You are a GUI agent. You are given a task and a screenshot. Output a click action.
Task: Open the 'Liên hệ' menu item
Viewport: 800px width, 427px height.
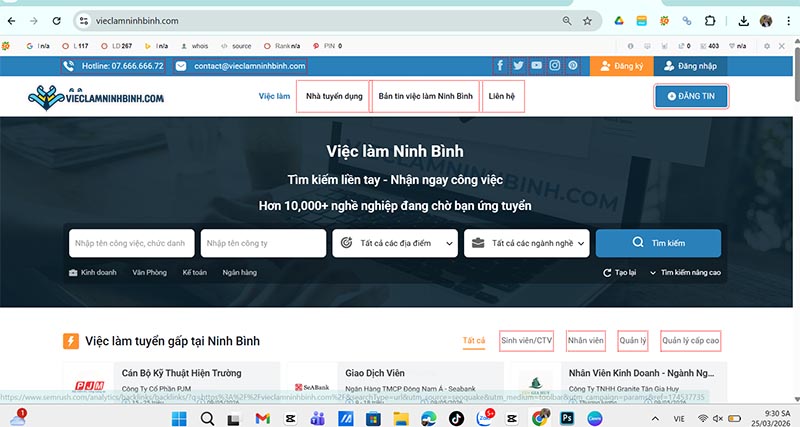point(502,96)
